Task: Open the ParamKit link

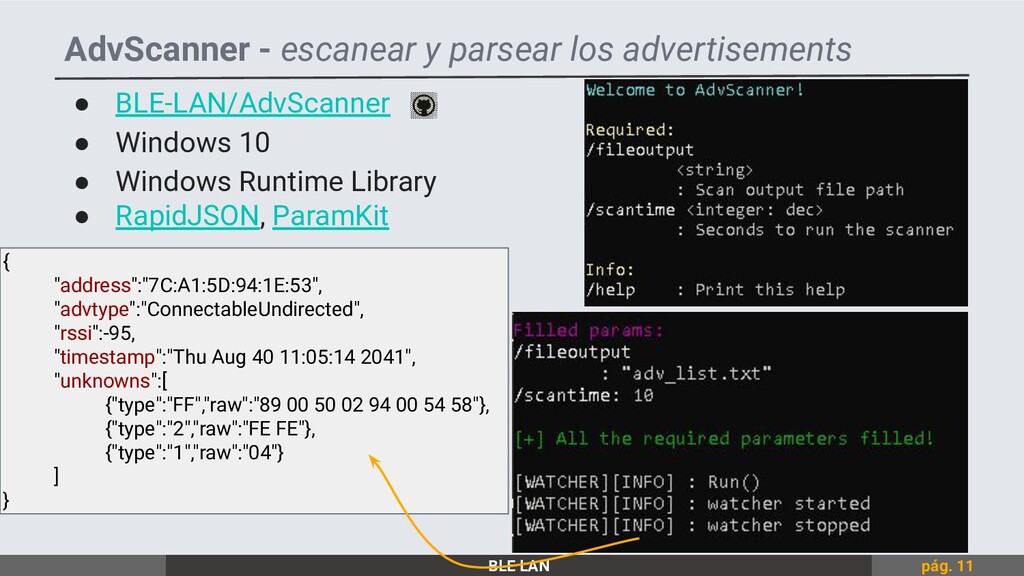Action: pos(330,216)
